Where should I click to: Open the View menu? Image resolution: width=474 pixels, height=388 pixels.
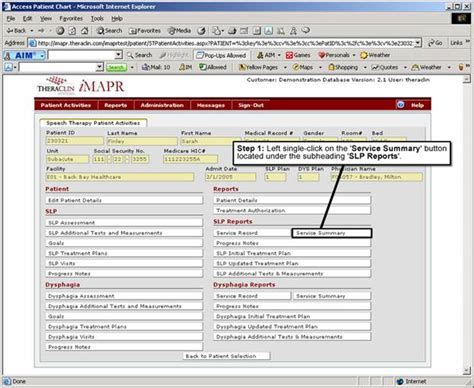(46, 19)
